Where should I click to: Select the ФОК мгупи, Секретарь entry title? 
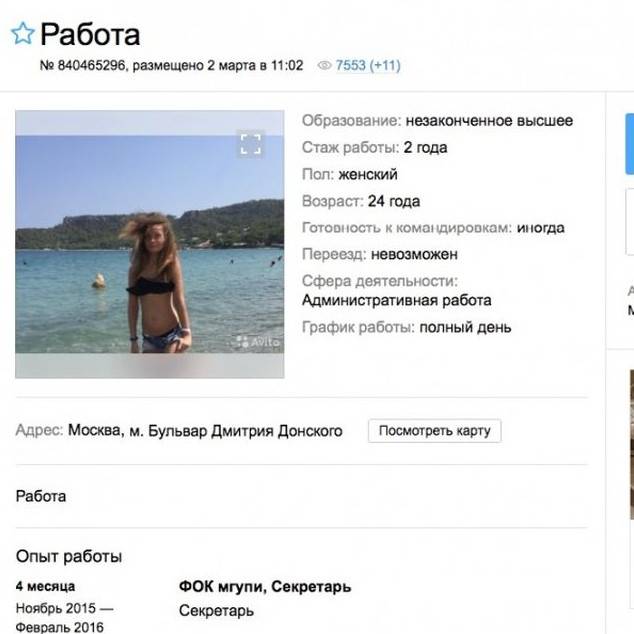point(265,587)
